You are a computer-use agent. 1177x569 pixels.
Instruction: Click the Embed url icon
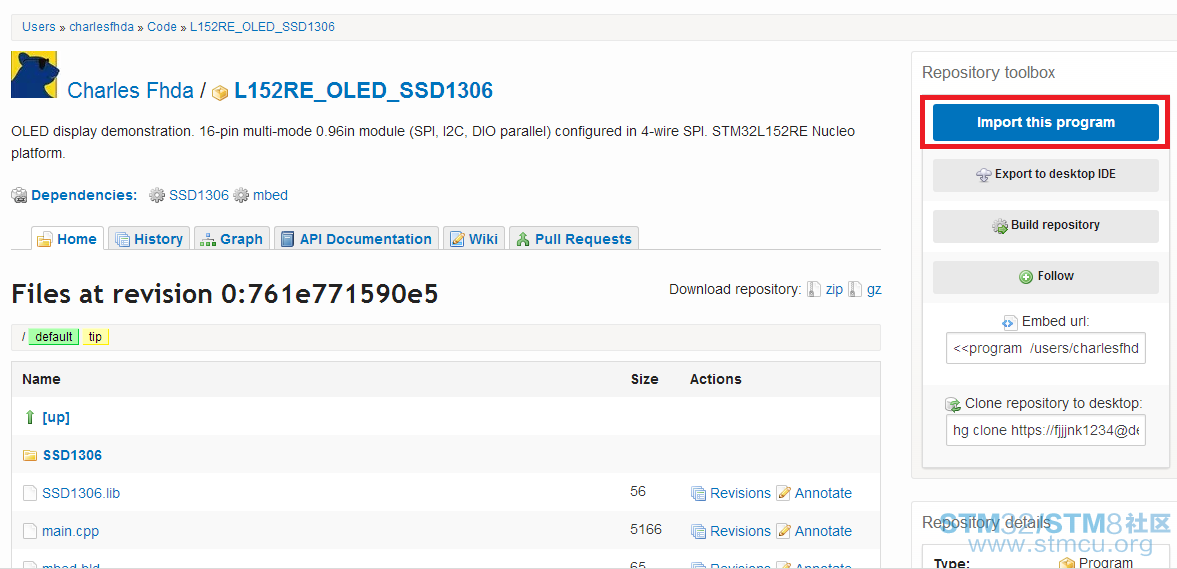pyautogui.click(x=1010, y=323)
